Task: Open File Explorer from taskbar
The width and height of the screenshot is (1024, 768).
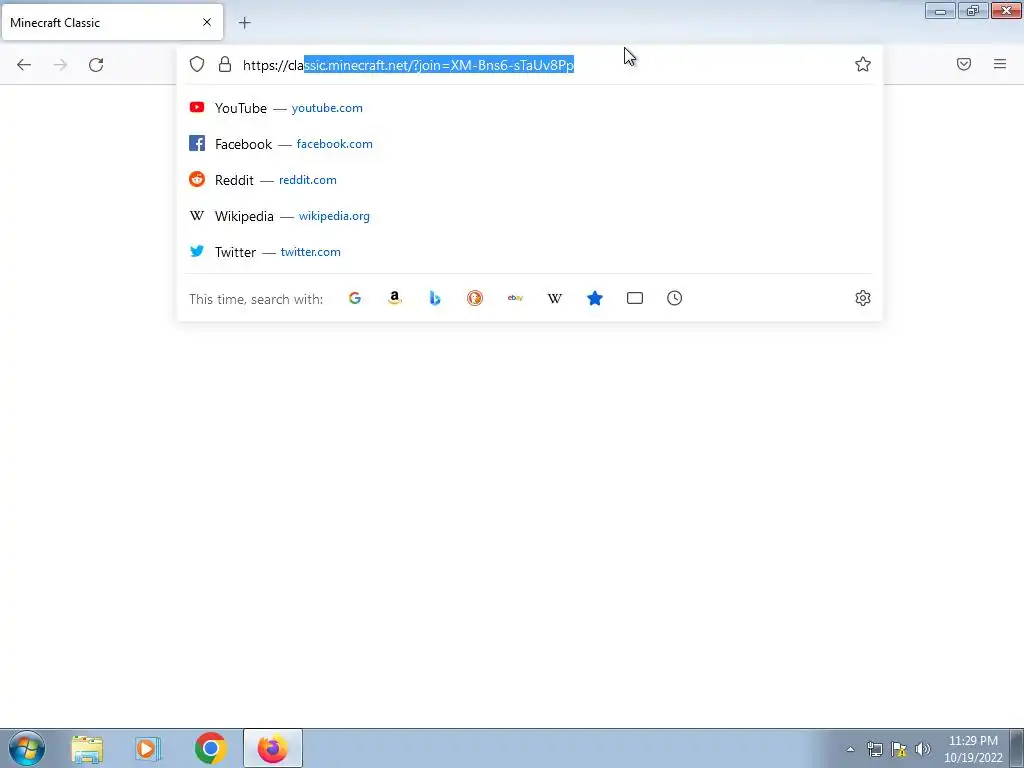Action: (87, 749)
